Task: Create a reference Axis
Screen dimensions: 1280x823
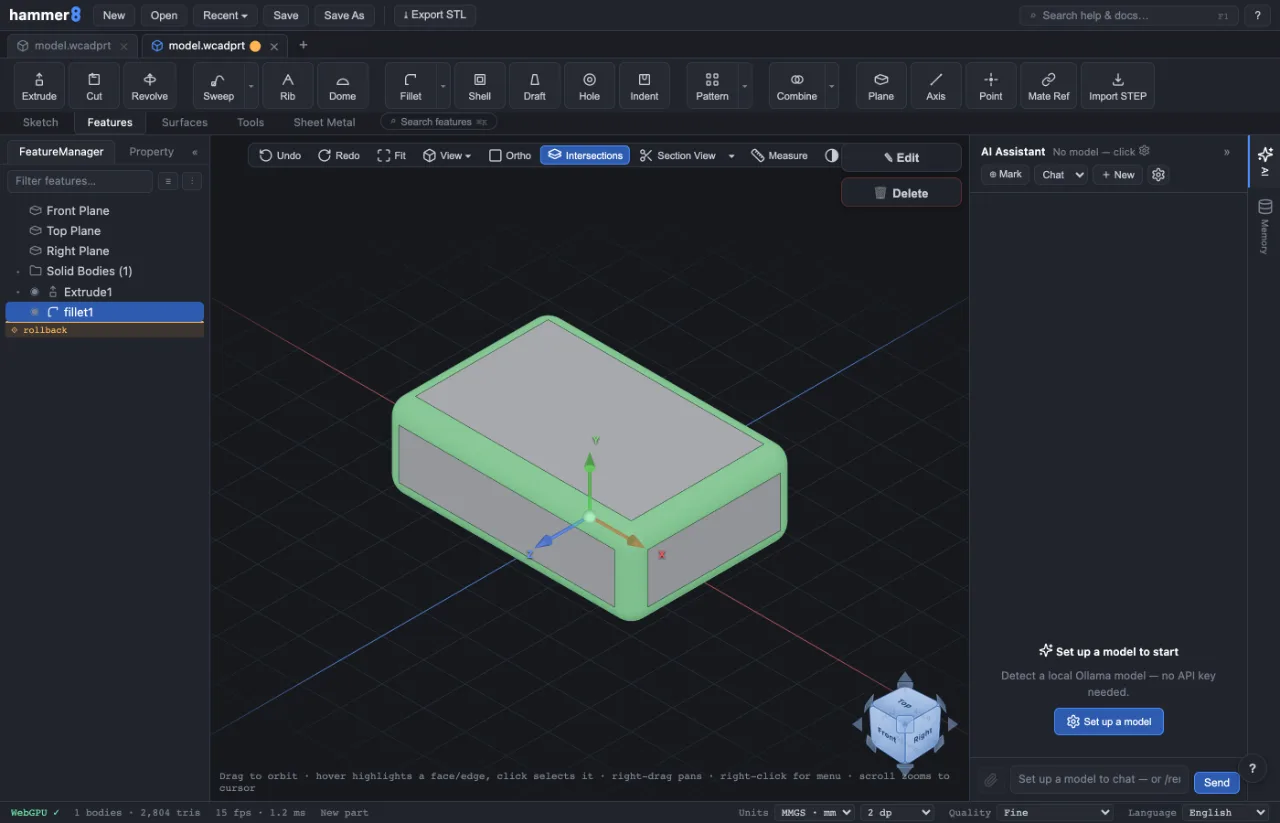Action: click(936, 86)
